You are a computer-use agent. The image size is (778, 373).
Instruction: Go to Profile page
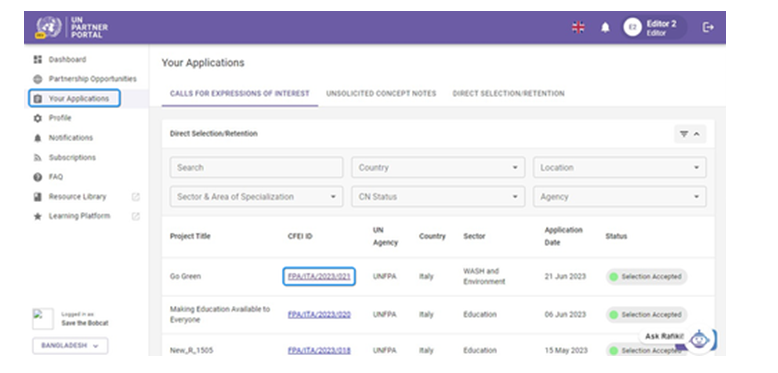click(x=60, y=118)
